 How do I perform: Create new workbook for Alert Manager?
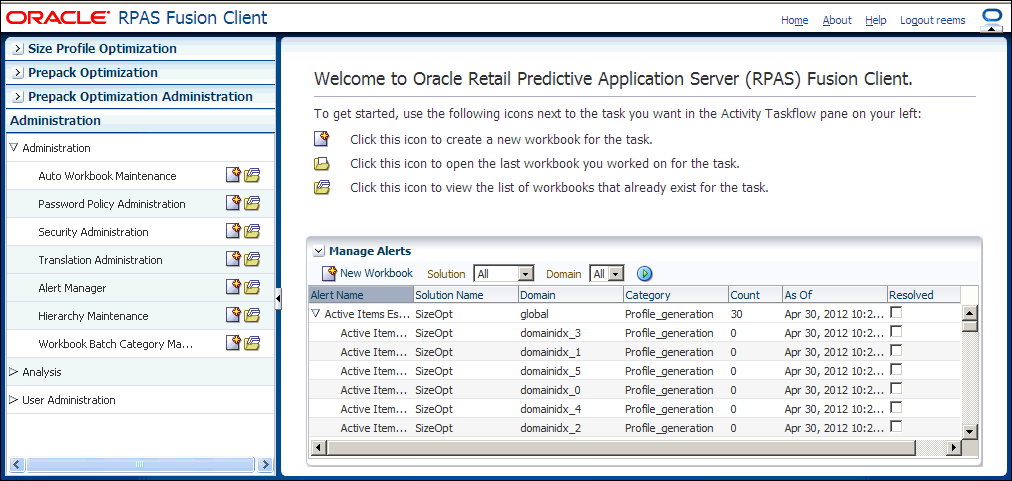(233, 287)
